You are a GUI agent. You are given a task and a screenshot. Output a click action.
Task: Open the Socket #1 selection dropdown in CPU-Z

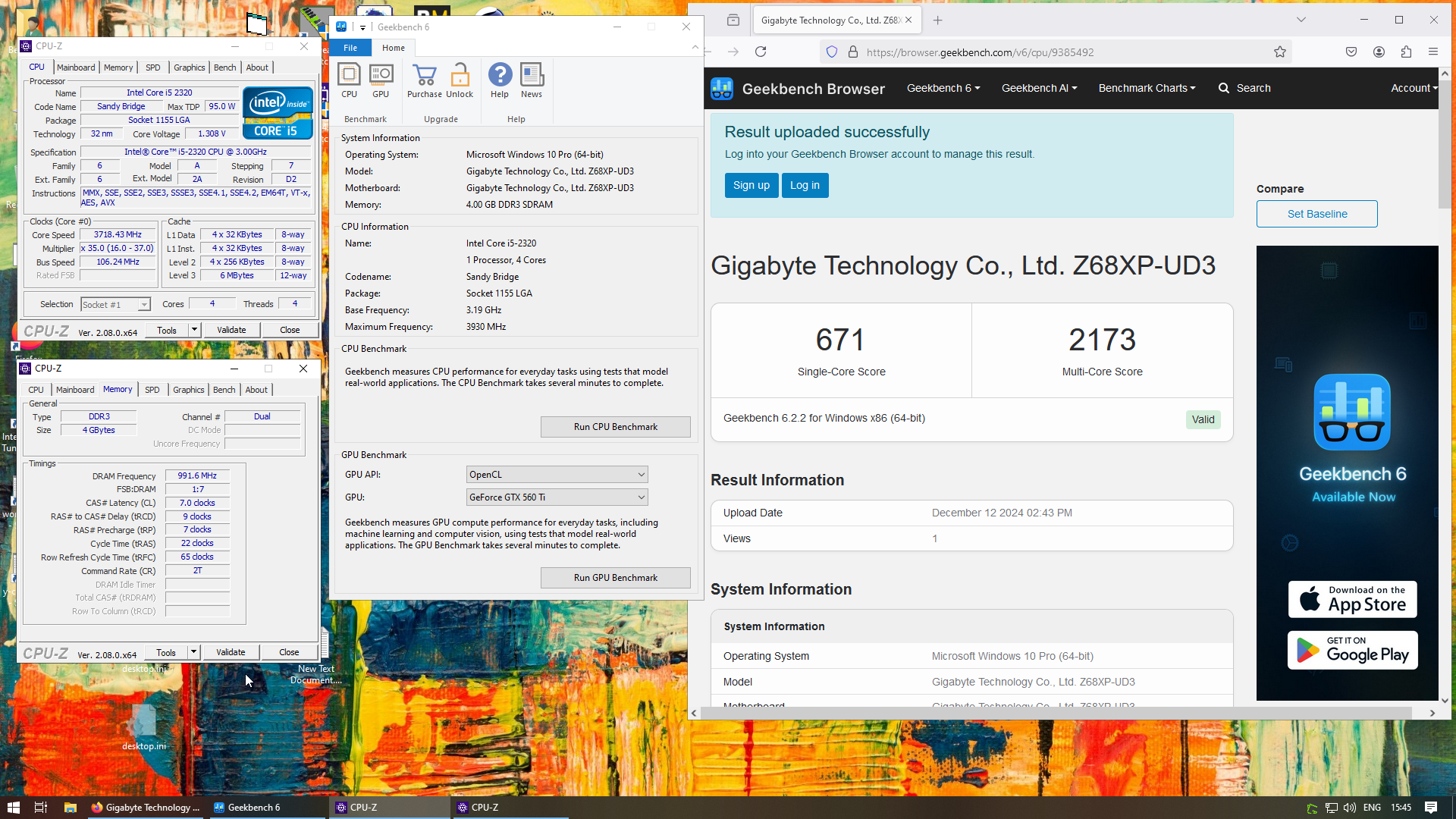pos(115,305)
